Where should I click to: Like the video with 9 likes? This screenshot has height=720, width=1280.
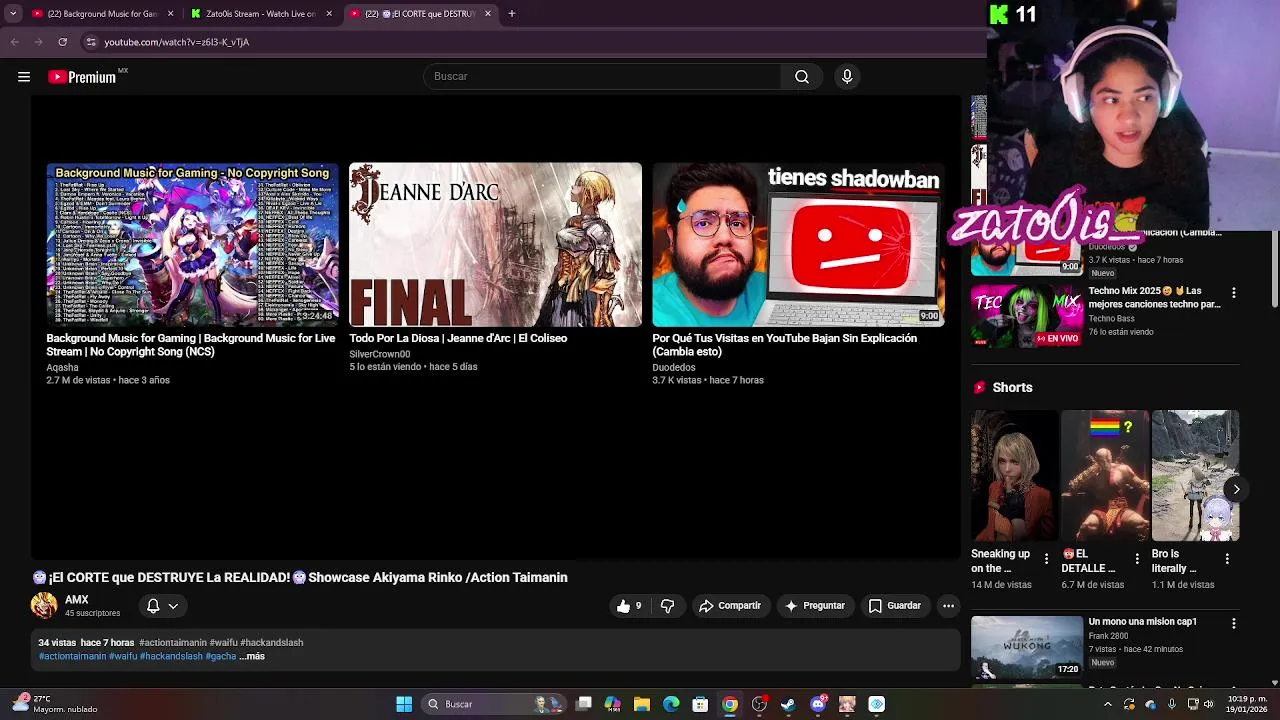click(629, 605)
